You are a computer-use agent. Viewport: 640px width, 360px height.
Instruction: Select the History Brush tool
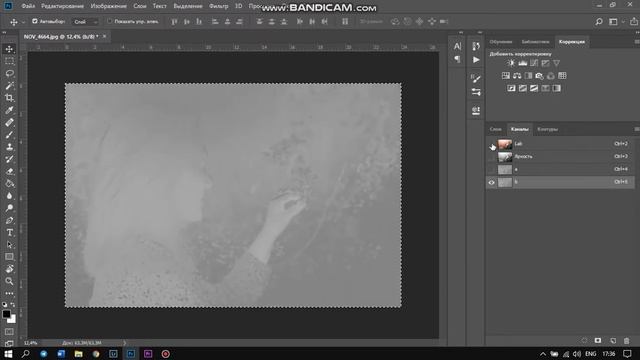9,159
